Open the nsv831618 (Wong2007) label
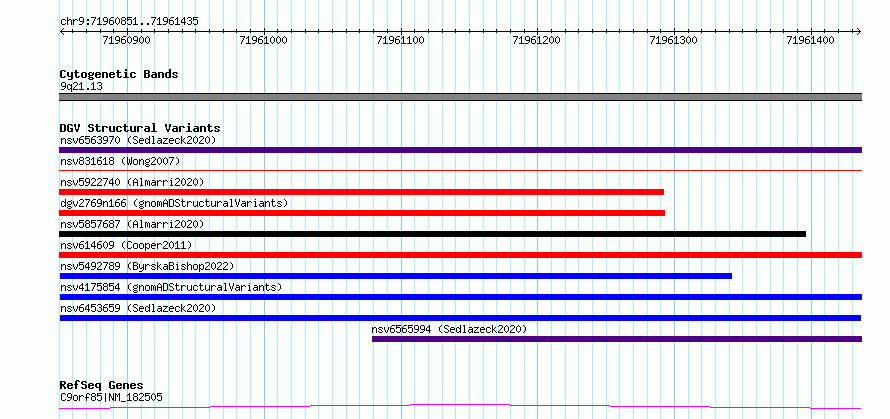The width and height of the screenshot is (890, 419). [120, 161]
